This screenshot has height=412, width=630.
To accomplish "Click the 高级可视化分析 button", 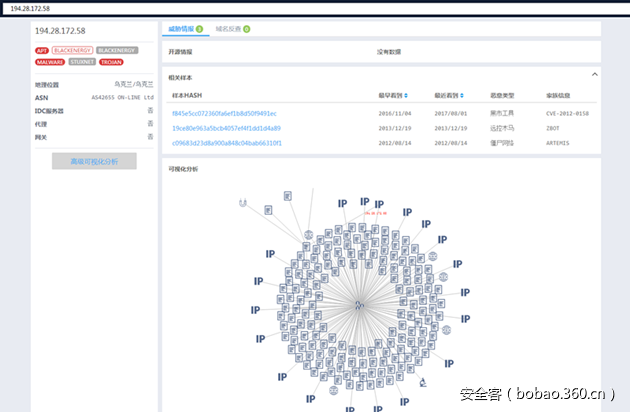I will coord(94,161).
